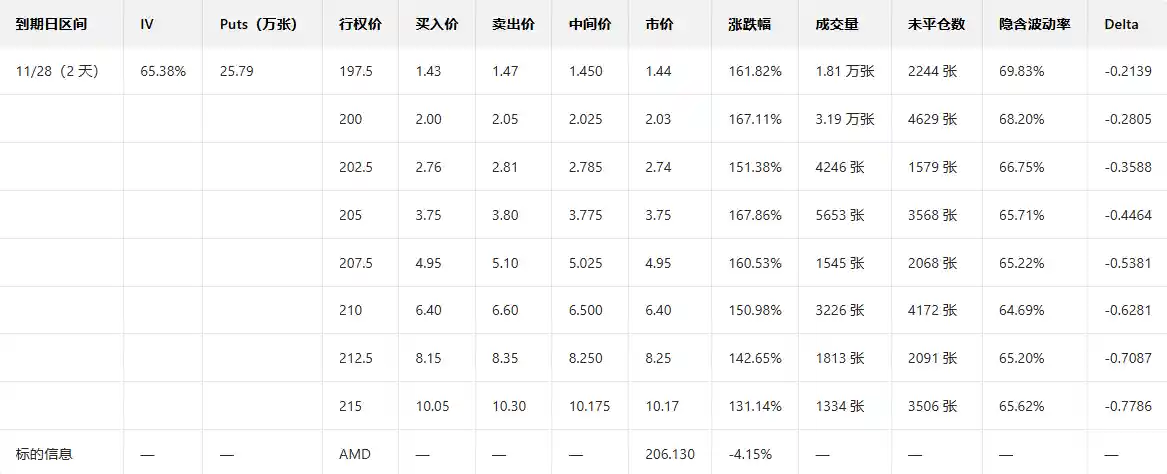Click the 涨跌幅 column header
Screen dimensions: 1167x474
pos(748,24)
